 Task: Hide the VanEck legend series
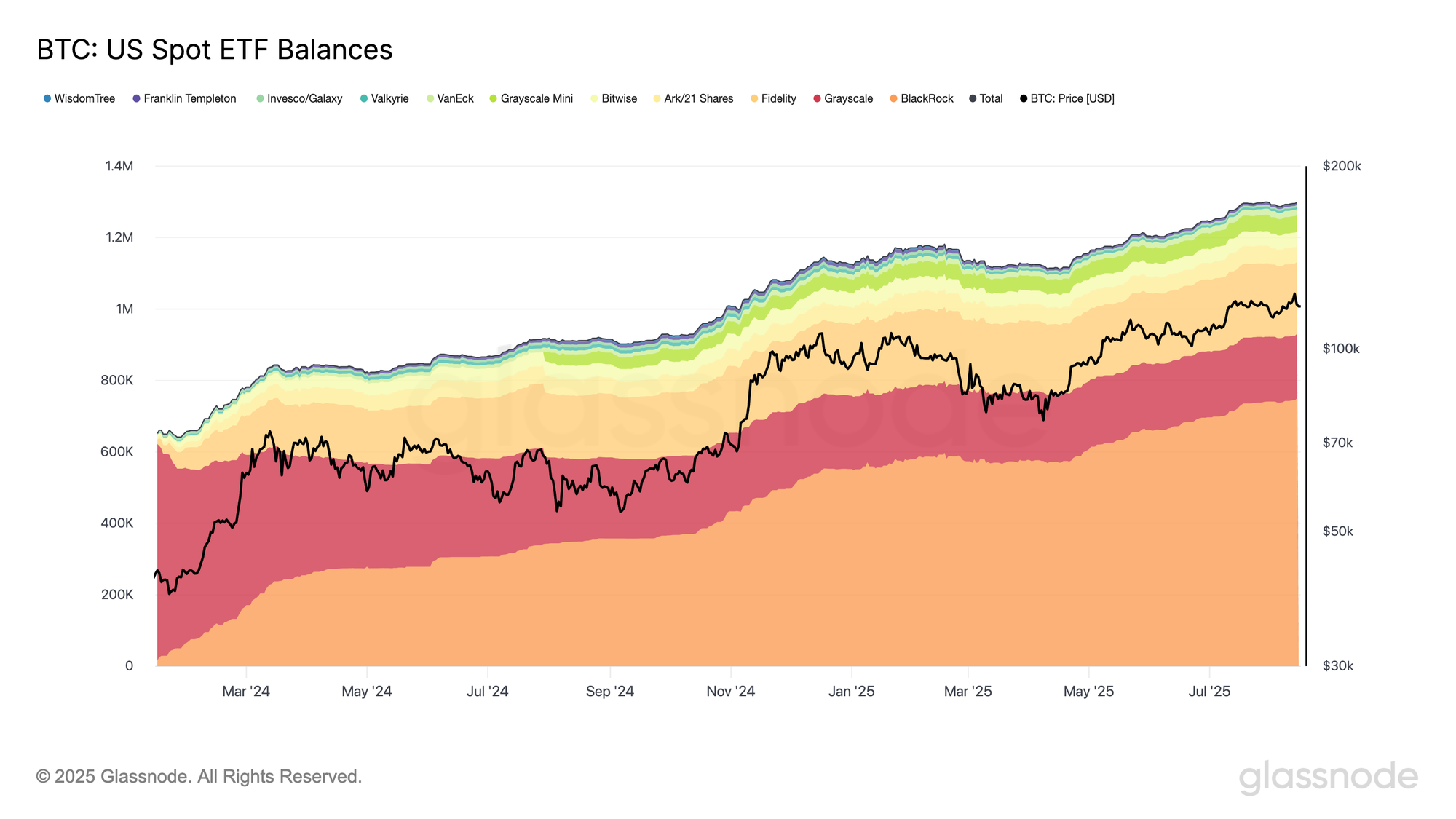click(450, 98)
